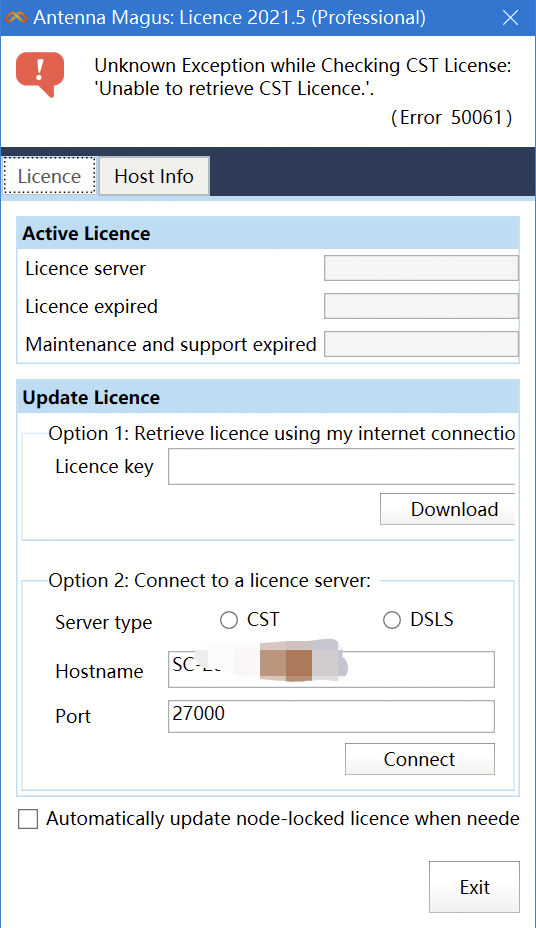Click the Download button
The image size is (536, 928).
click(448, 509)
